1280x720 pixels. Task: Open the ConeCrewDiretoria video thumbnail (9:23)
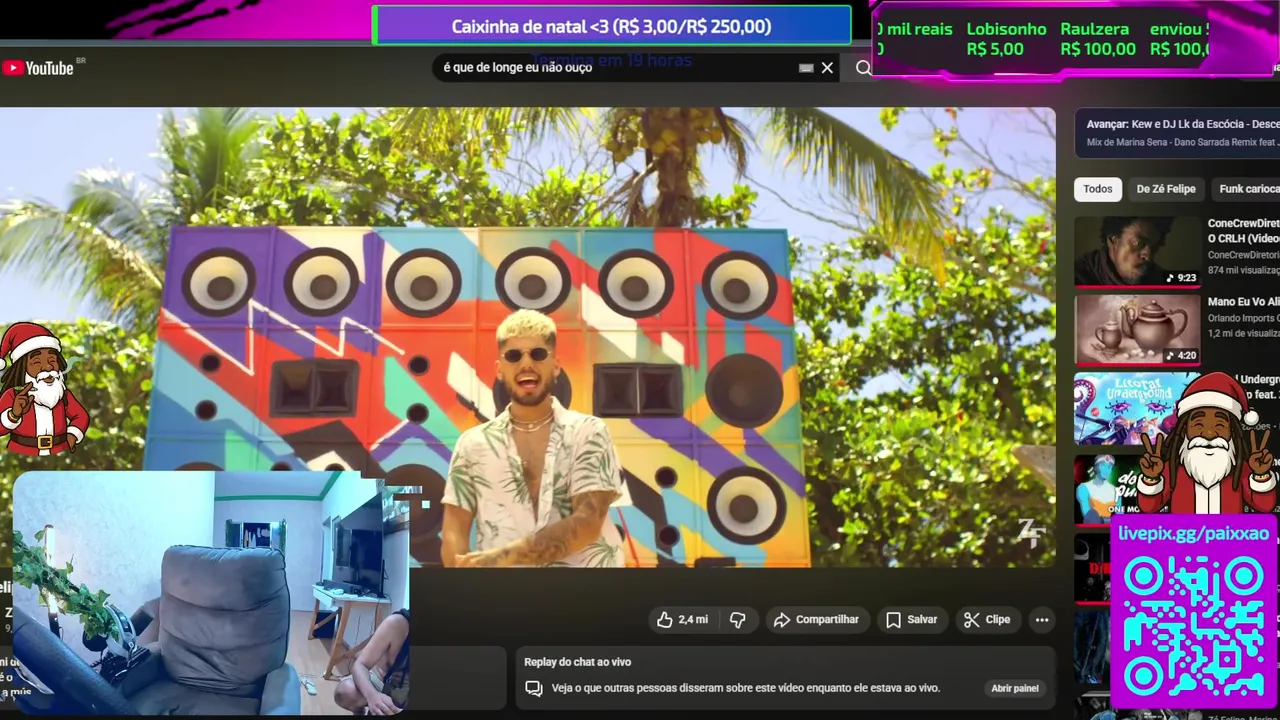coord(1138,252)
